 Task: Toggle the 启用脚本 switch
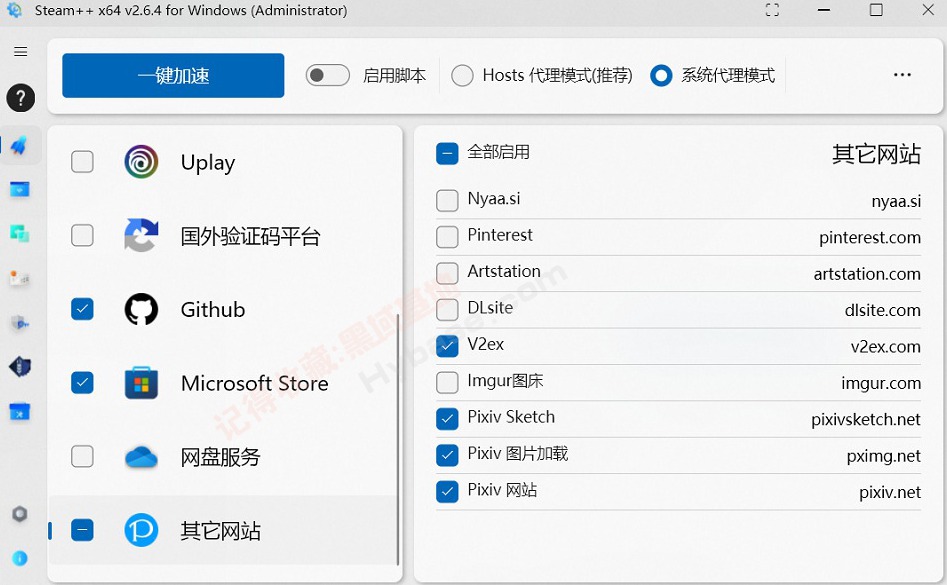[327, 75]
